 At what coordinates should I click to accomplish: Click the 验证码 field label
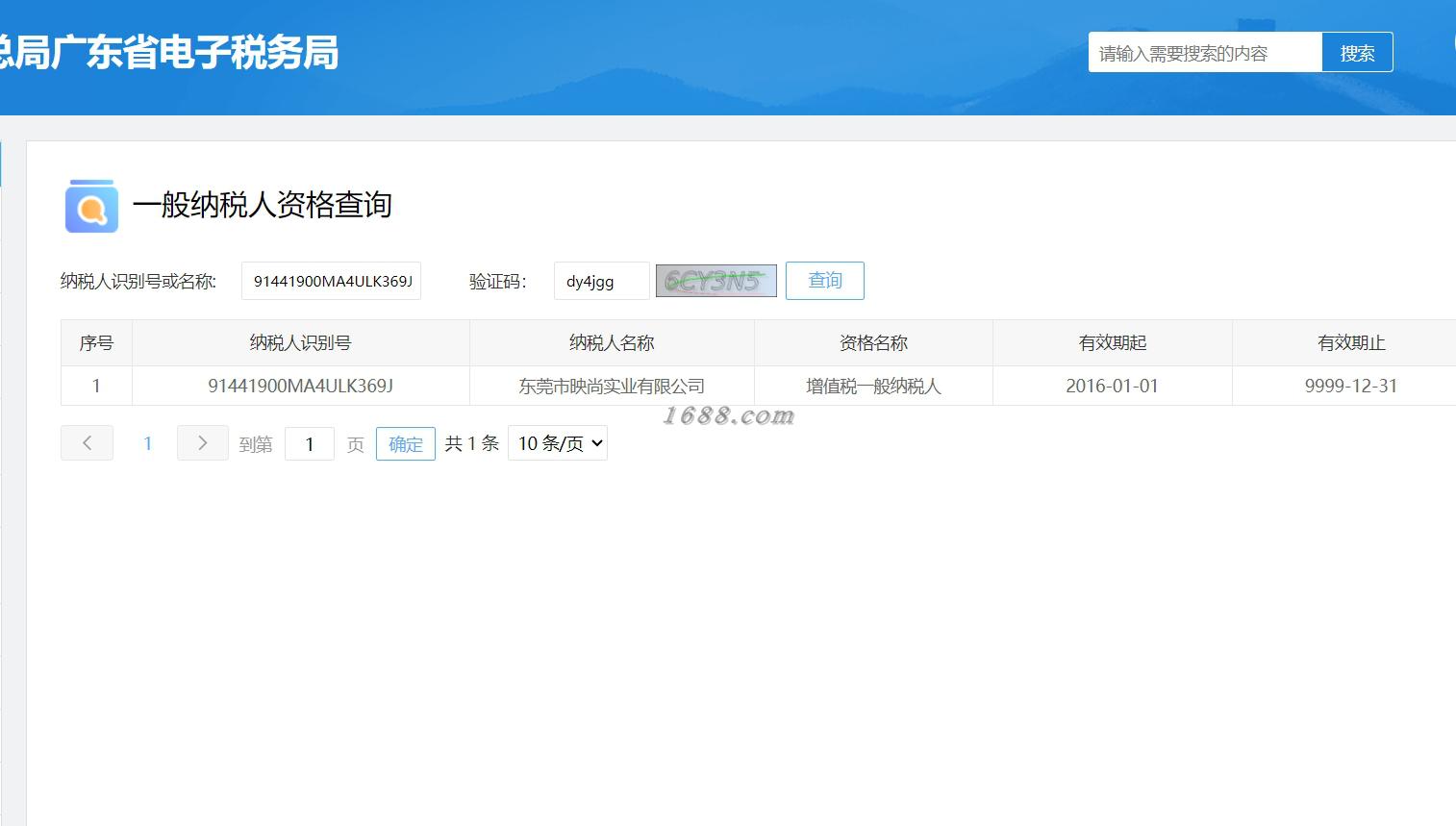pos(498,281)
